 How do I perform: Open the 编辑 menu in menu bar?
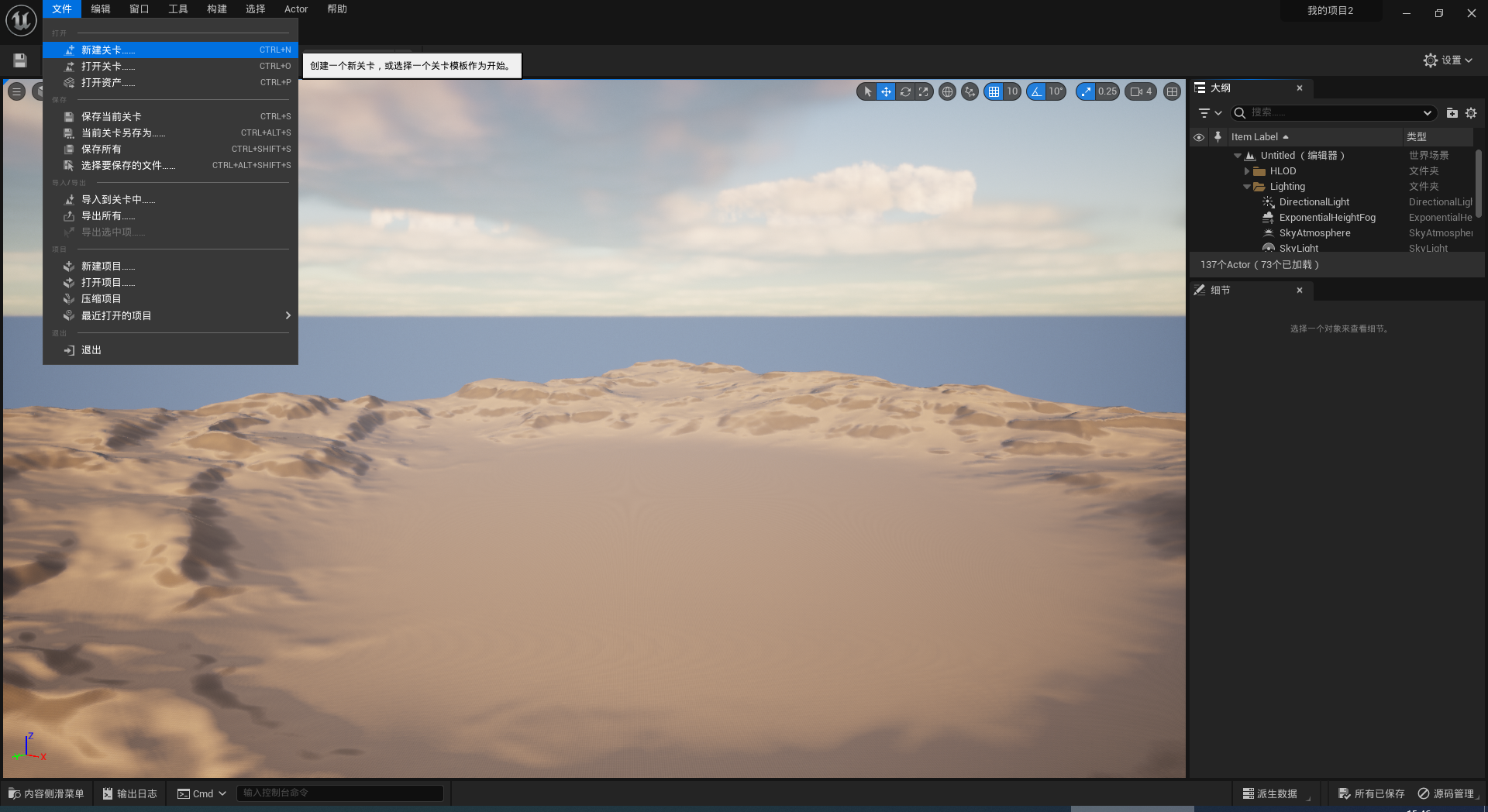[101, 9]
